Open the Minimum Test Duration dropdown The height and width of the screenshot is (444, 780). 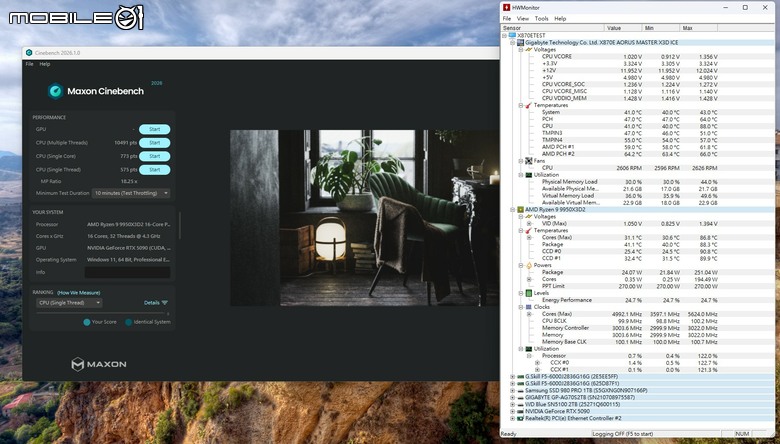pos(131,193)
